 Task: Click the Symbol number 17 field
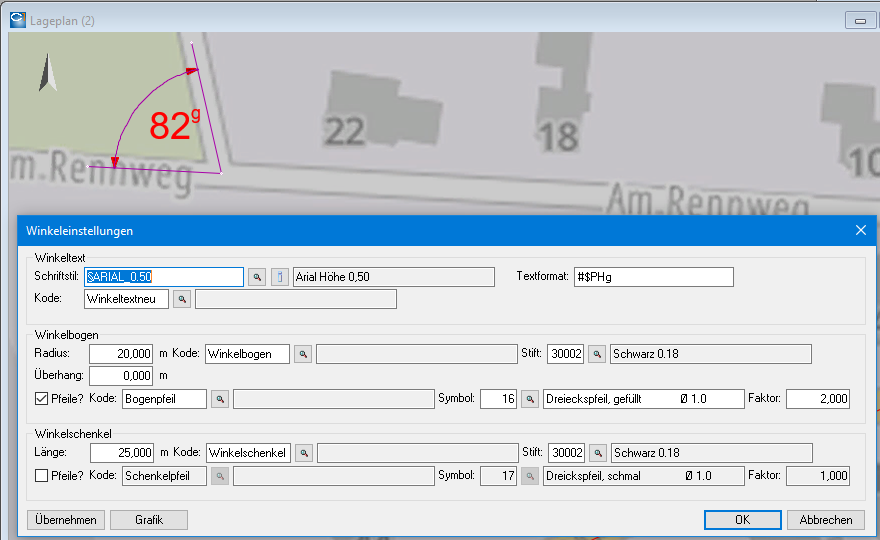[x=498, y=476]
